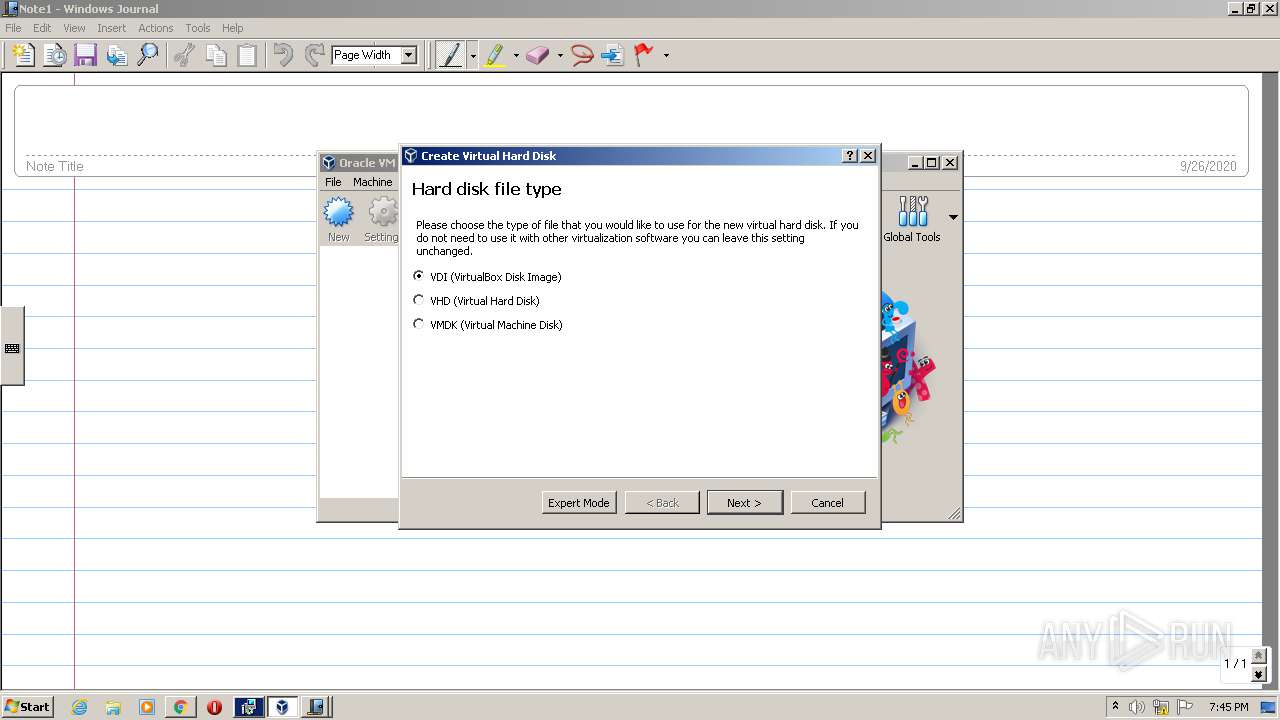
Task: Select the Highlighter tool
Action: point(495,55)
